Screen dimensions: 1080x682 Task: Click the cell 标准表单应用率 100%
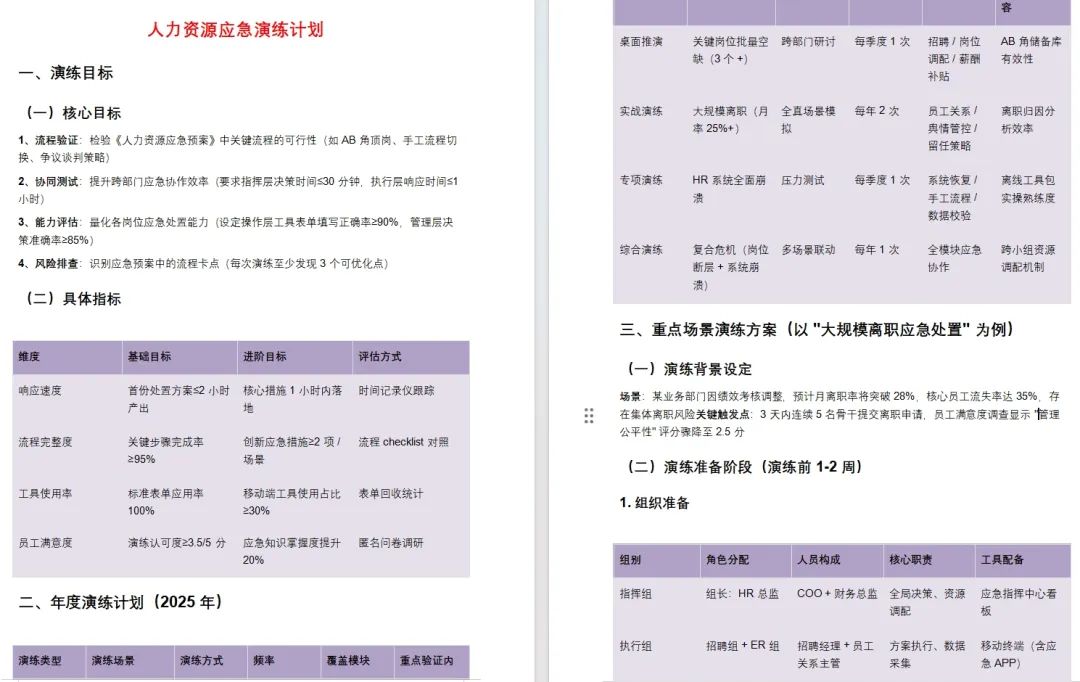[165, 502]
